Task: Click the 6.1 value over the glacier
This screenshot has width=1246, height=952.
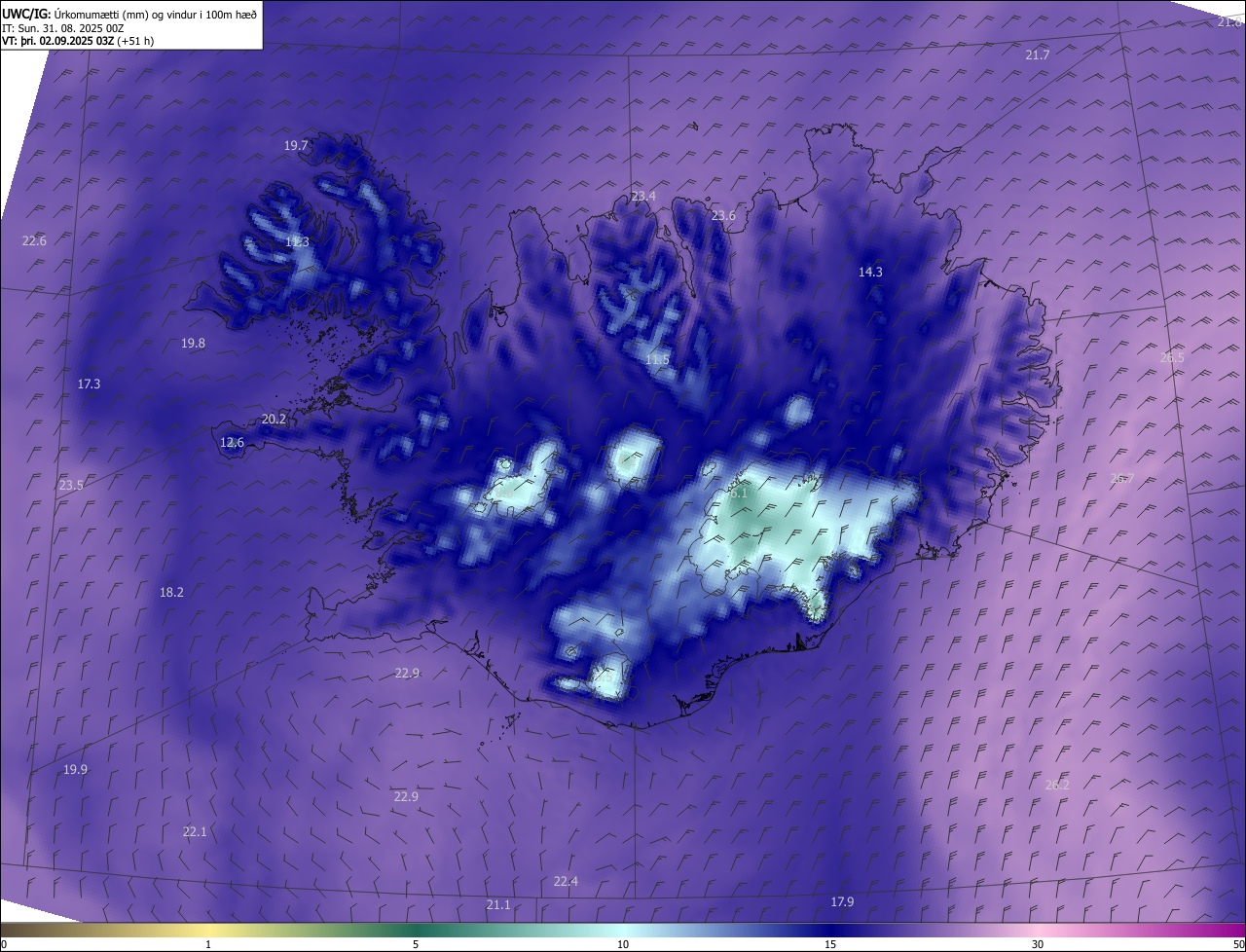Action: click(x=738, y=494)
